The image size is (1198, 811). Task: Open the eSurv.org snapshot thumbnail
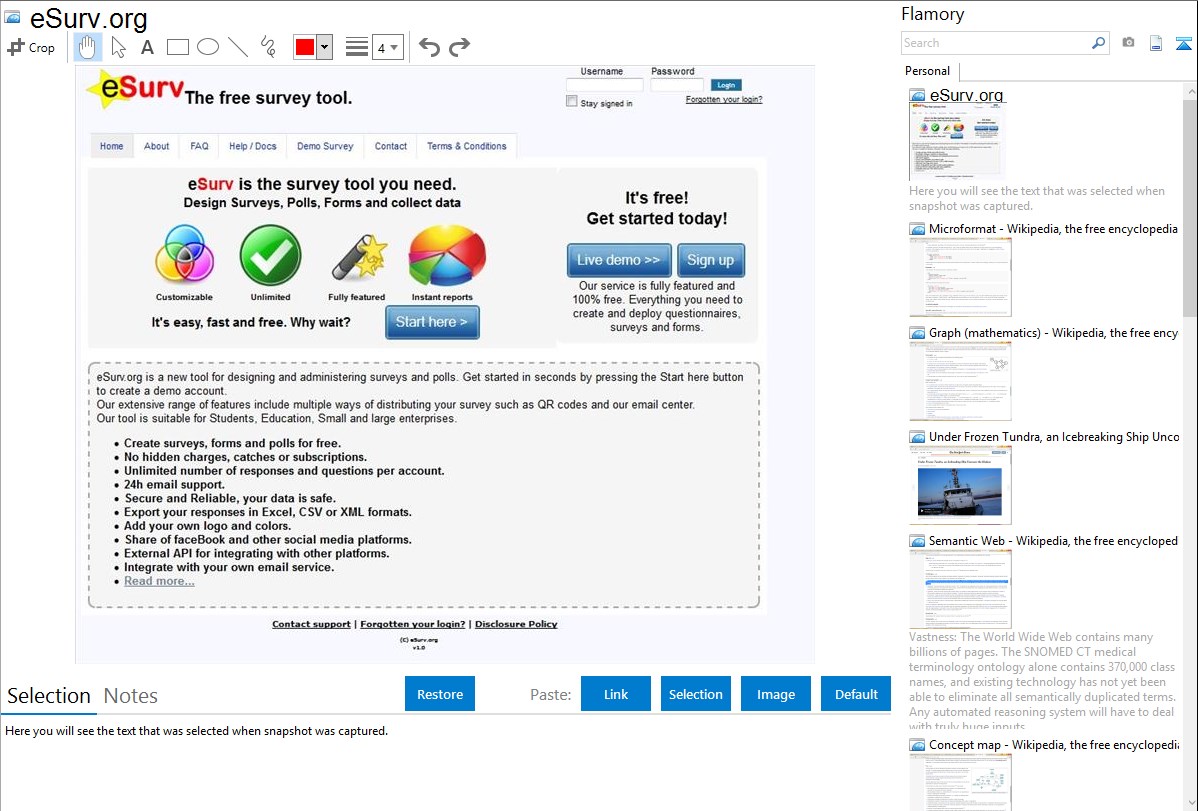pos(957,142)
